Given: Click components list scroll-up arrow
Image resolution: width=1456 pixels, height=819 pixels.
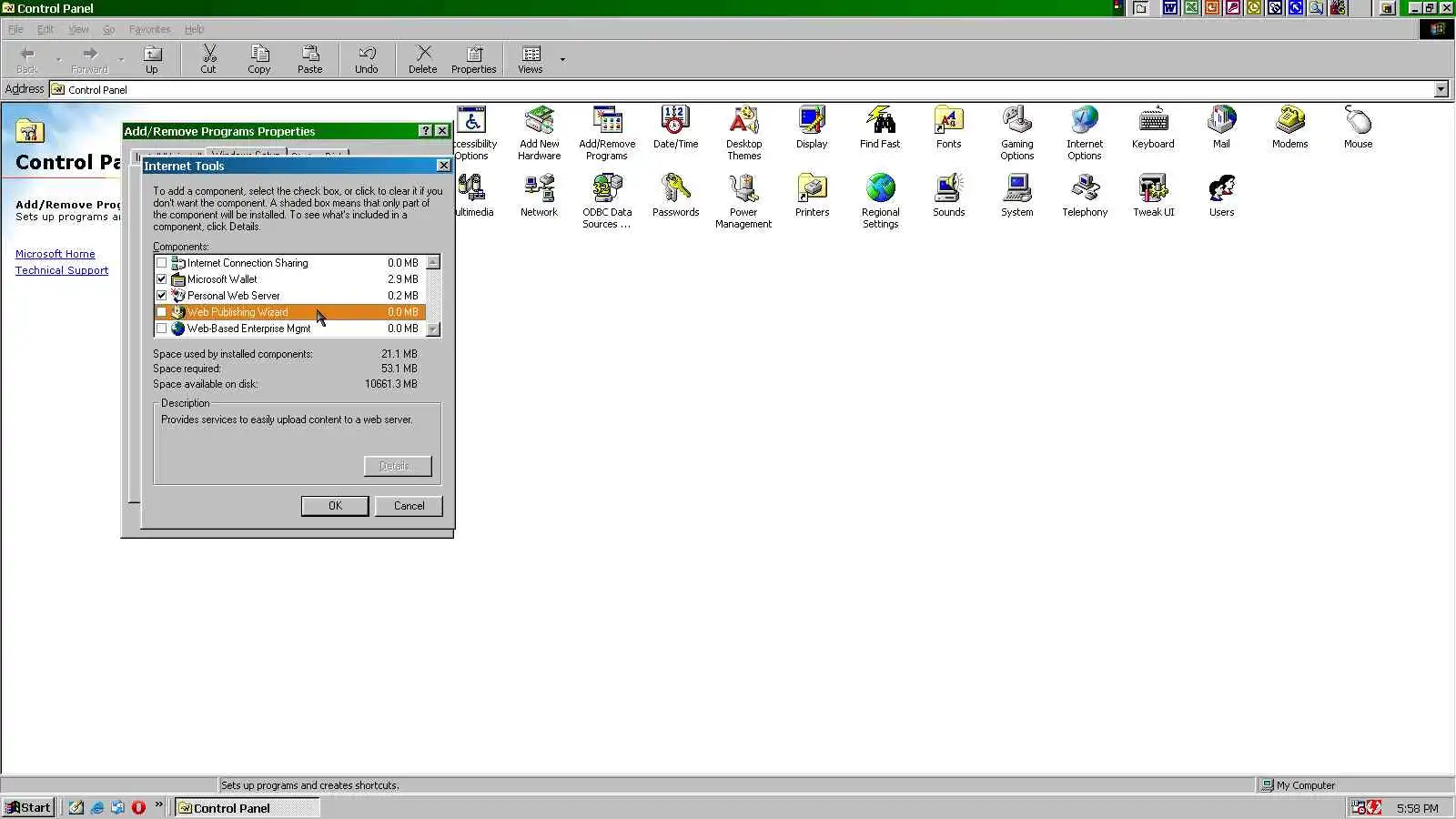Looking at the screenshot, I should click(x=433, y=262).
